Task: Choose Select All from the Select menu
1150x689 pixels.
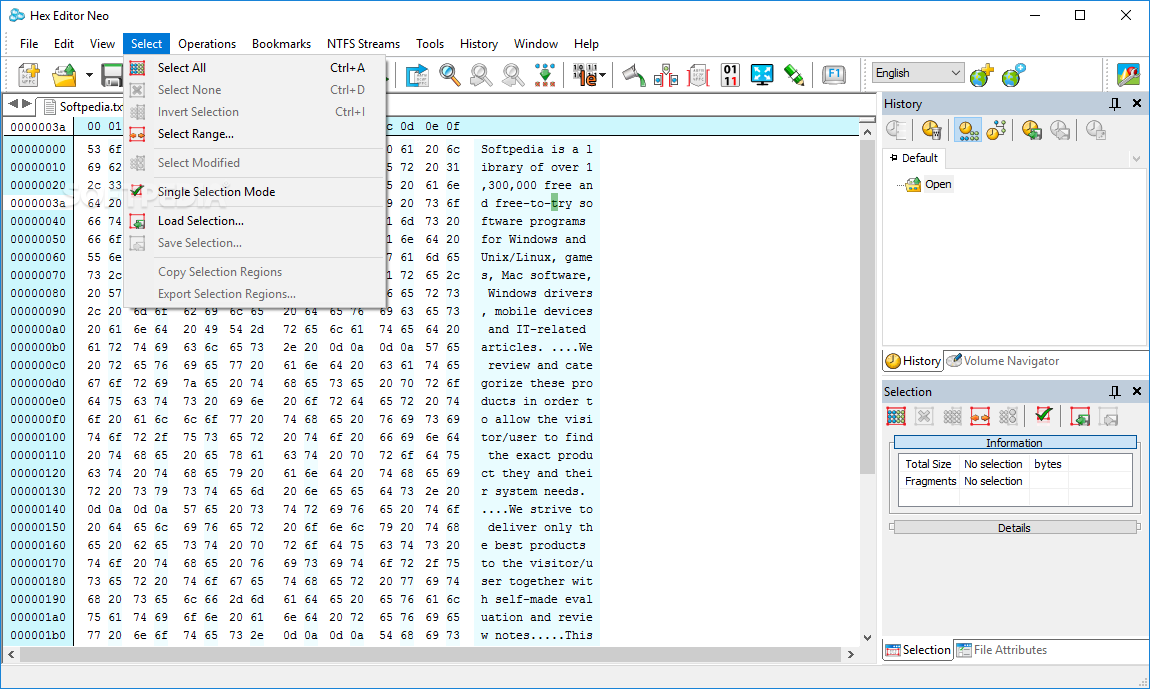Action: 255,68
